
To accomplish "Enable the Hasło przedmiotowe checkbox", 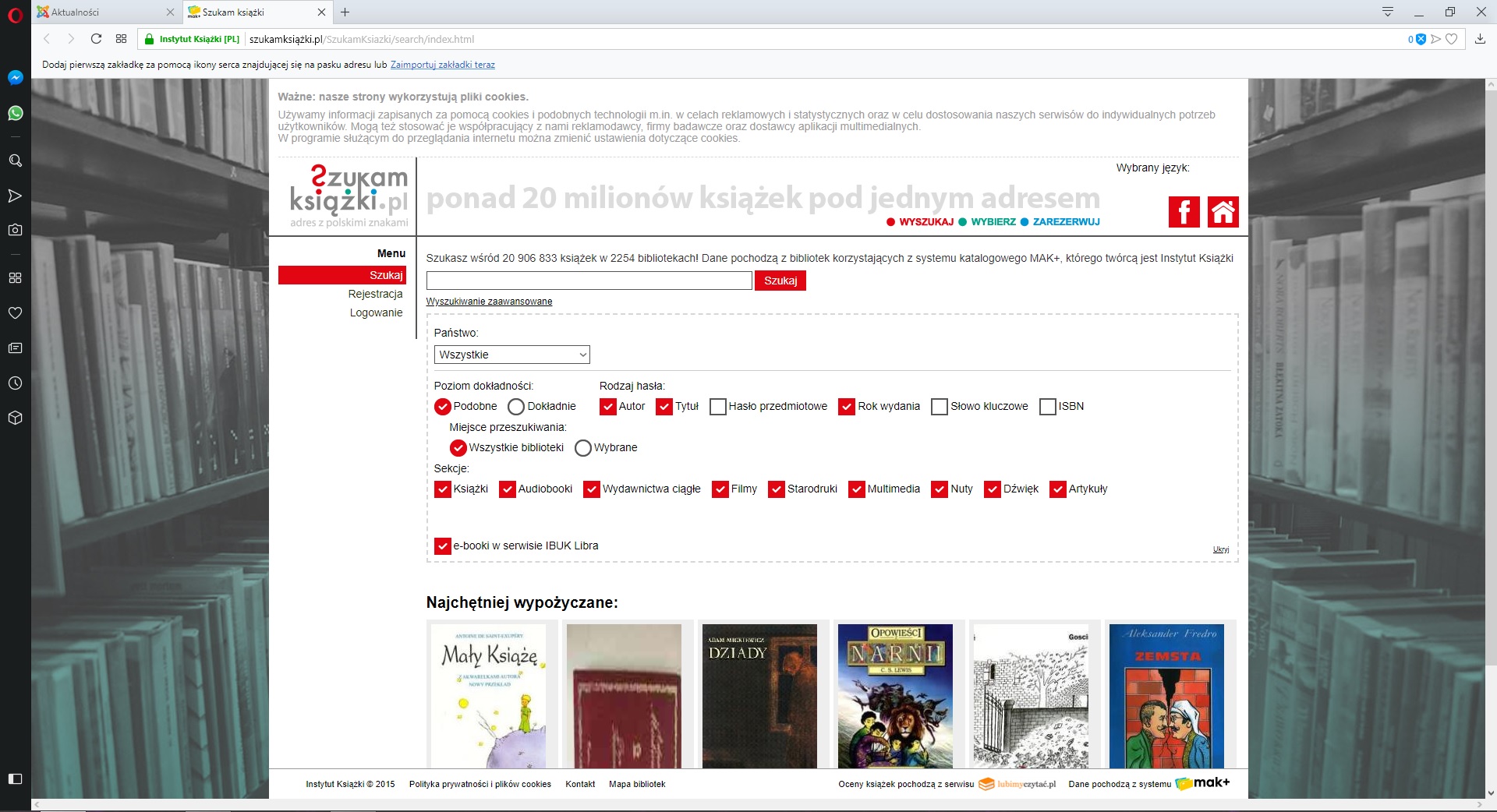I will pyautogui.click(x=718, y=407).
